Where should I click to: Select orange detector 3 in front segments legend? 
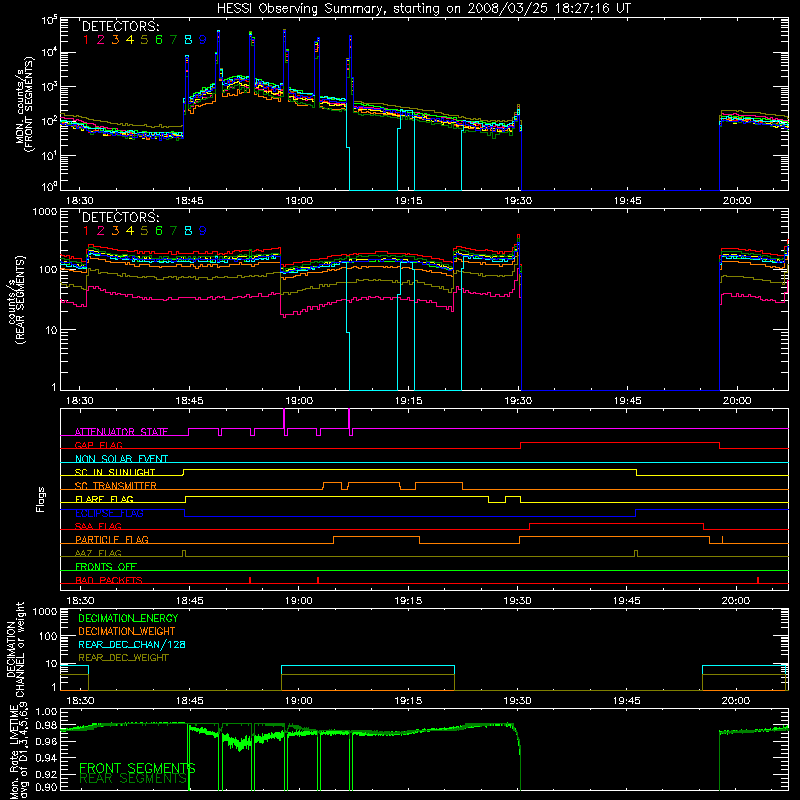pos(115,40)
